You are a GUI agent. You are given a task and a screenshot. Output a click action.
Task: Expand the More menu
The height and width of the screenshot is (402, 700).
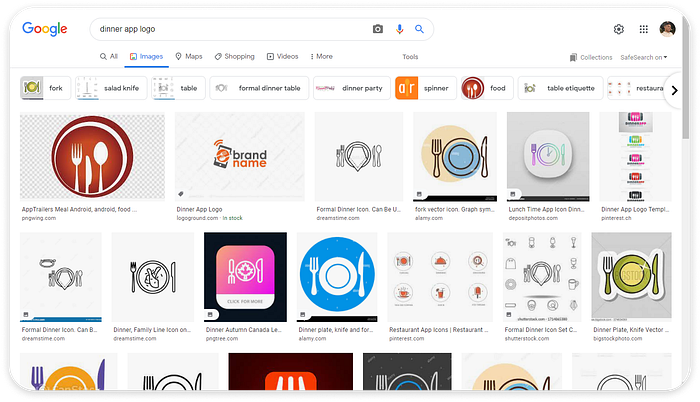(321, 56)
